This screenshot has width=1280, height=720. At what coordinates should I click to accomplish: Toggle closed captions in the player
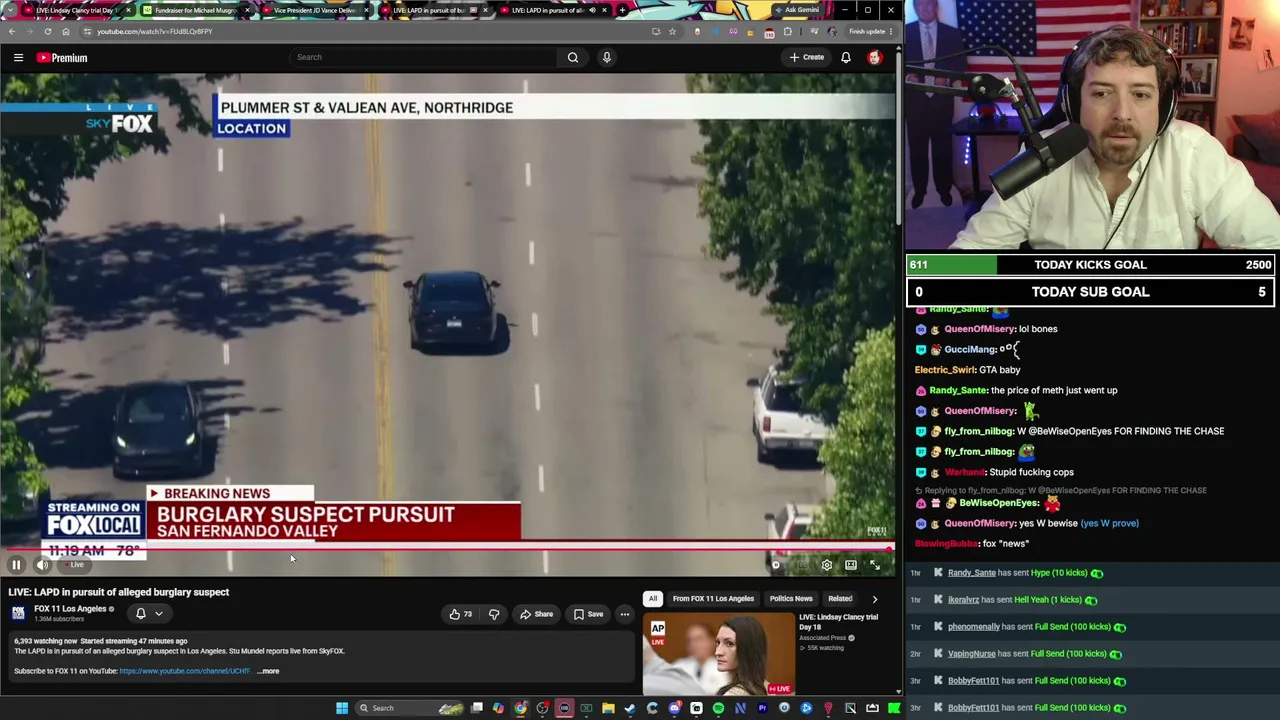[x=802, y=565]
